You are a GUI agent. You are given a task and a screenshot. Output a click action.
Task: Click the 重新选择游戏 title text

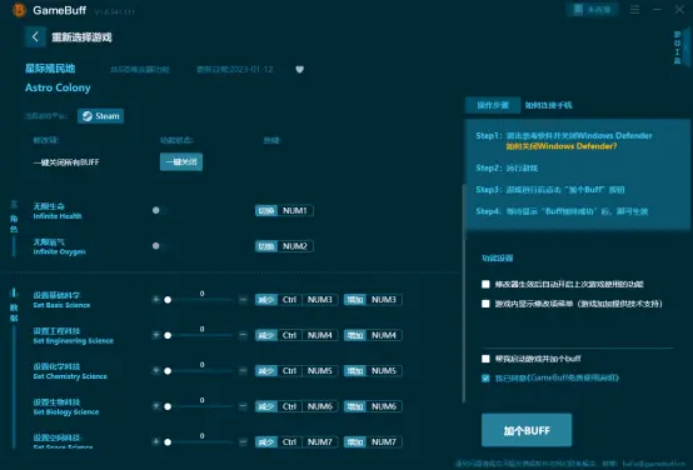tap(82, 37)
